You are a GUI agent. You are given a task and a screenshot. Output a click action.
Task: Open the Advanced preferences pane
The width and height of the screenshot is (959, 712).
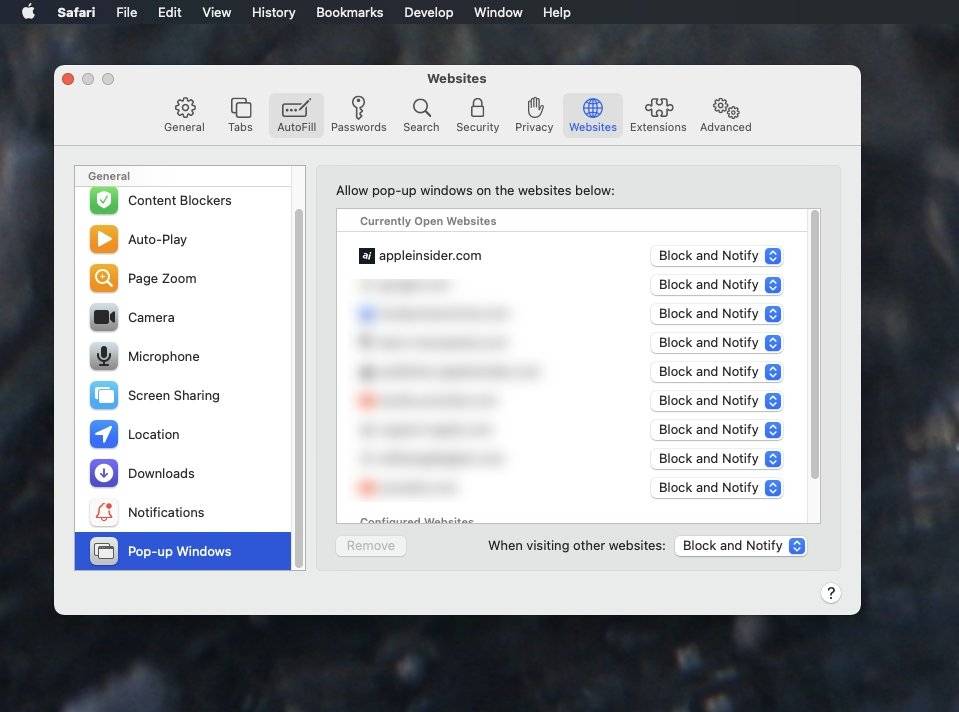[x=725, y=112]
